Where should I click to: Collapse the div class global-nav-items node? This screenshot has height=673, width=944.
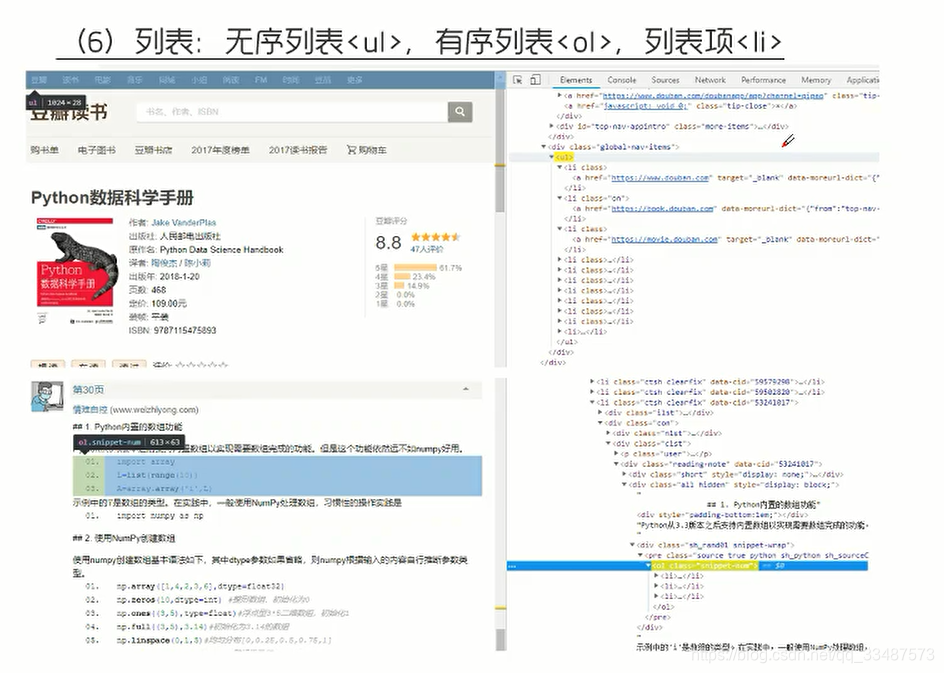544,146
